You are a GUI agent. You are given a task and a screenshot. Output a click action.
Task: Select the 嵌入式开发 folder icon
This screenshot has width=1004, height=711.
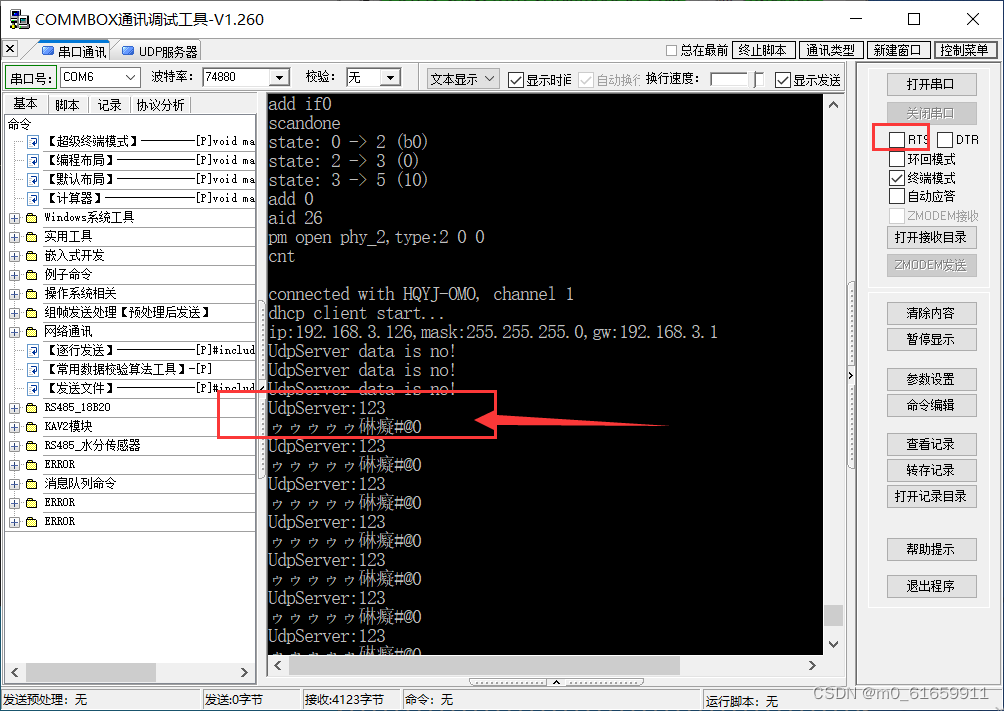point(31,256)
